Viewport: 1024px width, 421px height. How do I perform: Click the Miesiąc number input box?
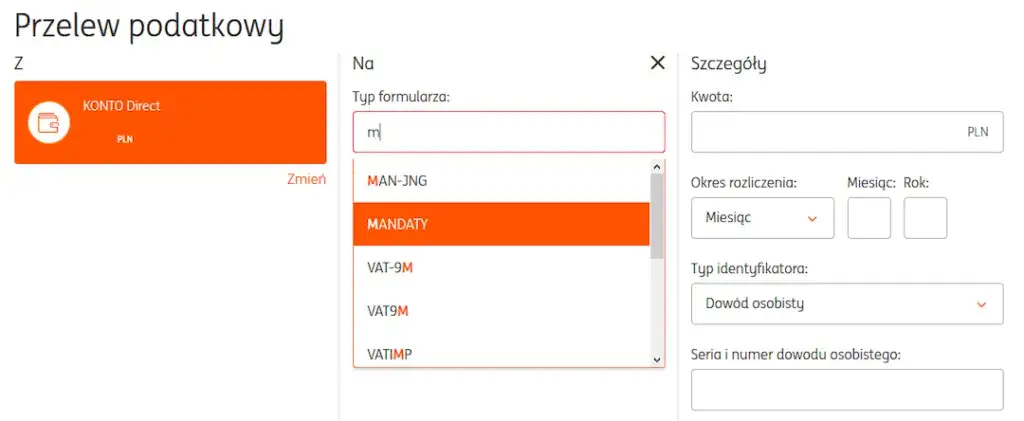(869, 217)
